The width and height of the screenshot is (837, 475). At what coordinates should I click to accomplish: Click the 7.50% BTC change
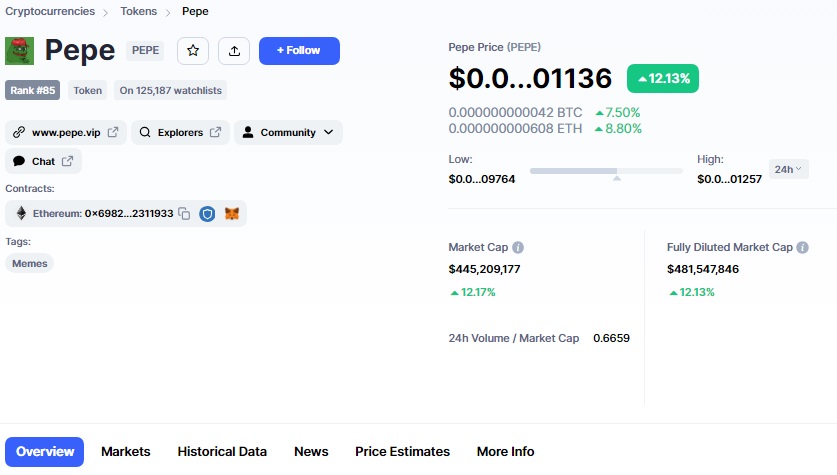(x=618, y=113)
